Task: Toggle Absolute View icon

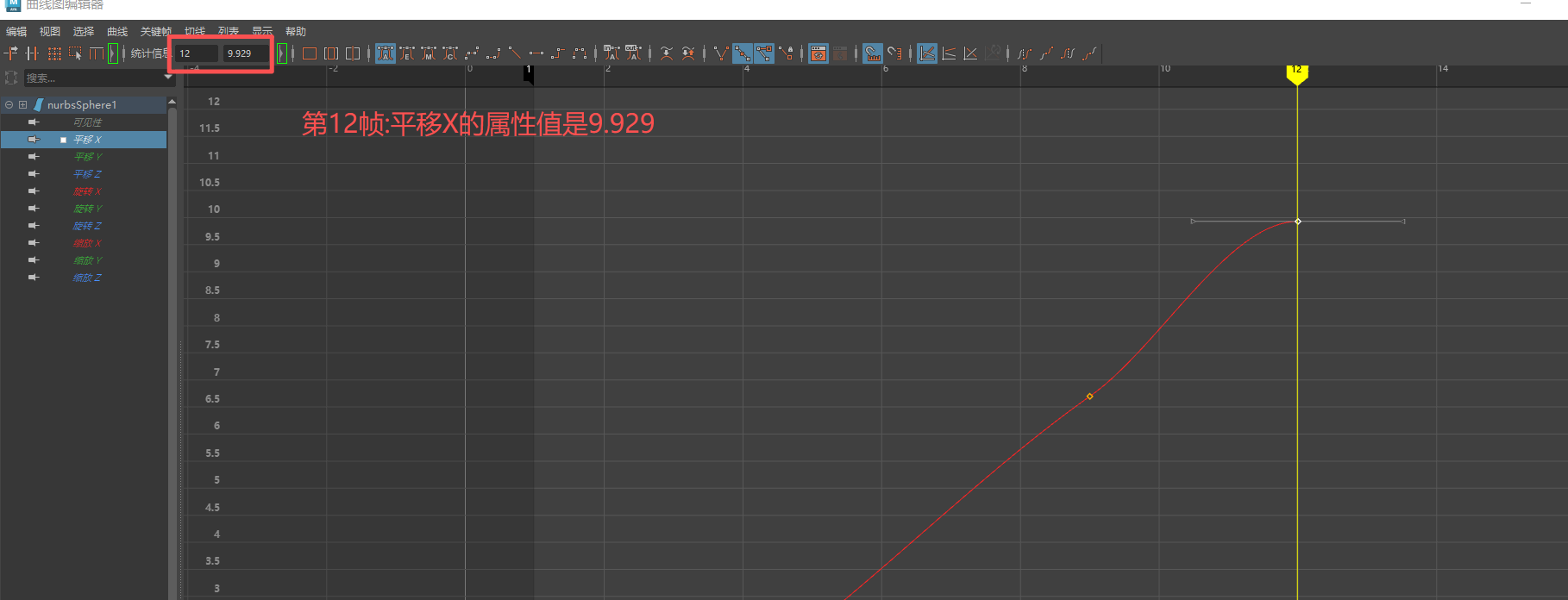Action: click(x=927, y=53)
